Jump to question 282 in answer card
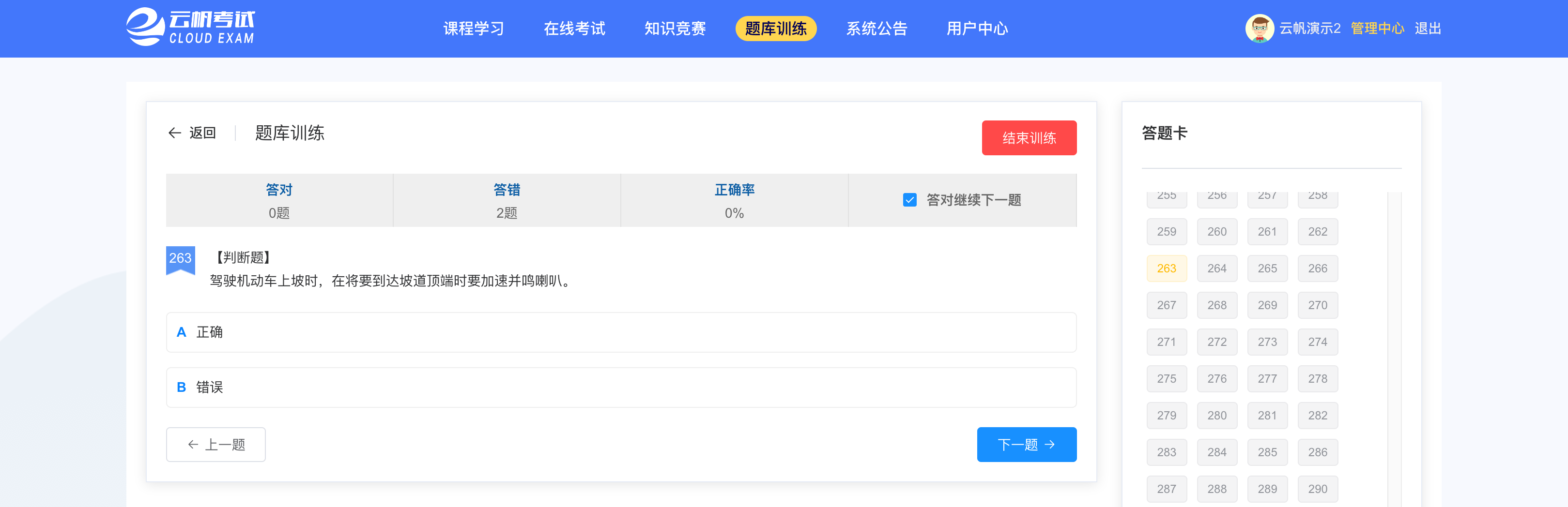1568x507 pixels. point(1318,416)
